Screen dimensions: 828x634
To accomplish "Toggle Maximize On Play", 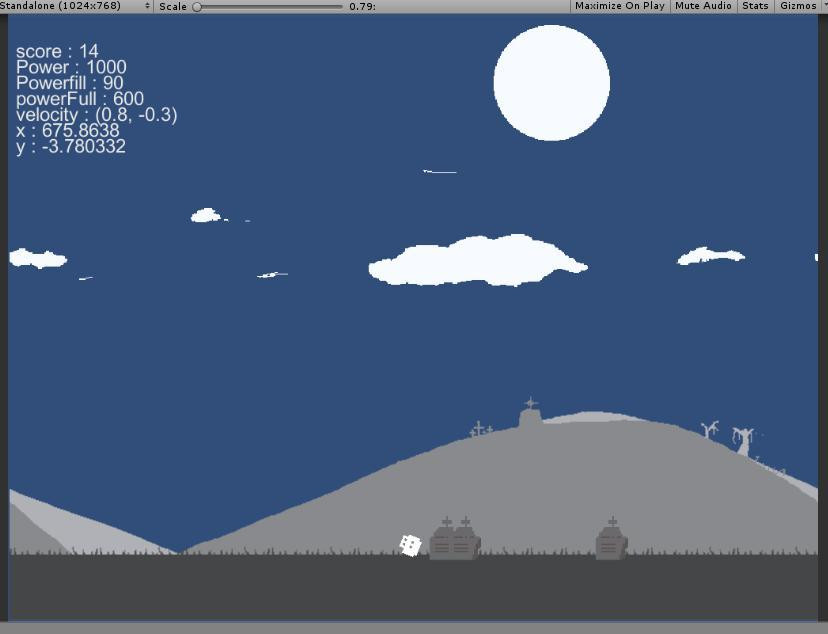I will [620, 6].
